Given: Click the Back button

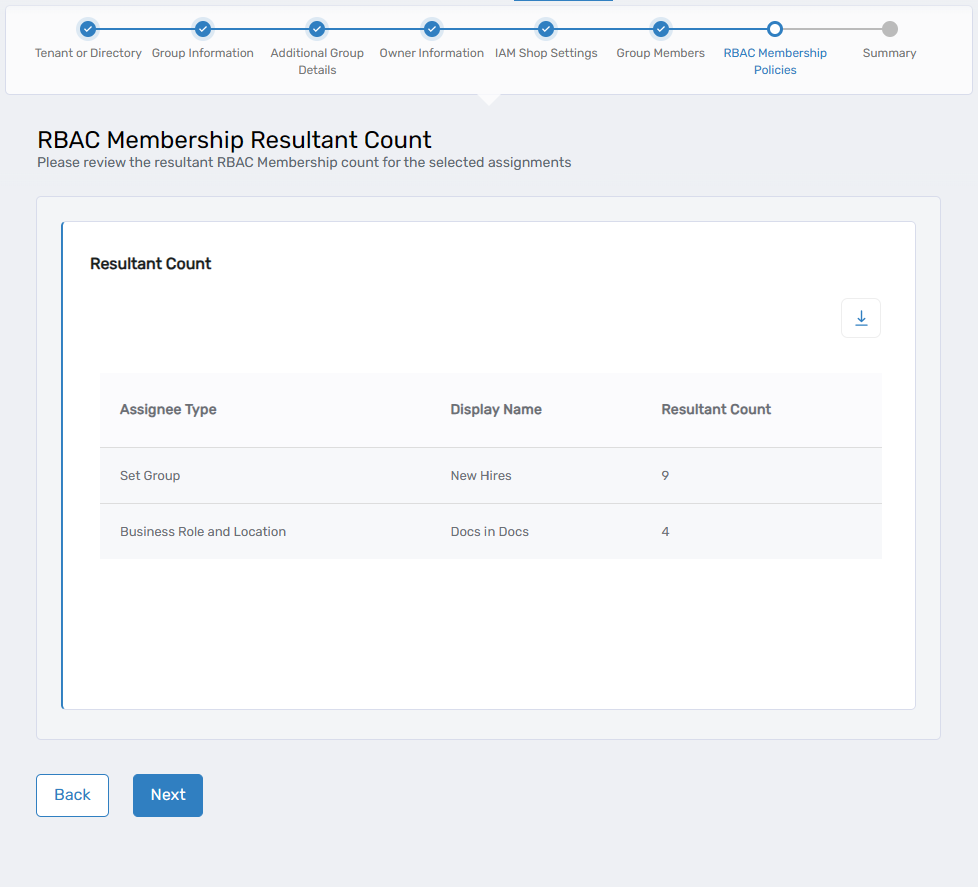Looking at the screenshot, I should pos(72,795).
